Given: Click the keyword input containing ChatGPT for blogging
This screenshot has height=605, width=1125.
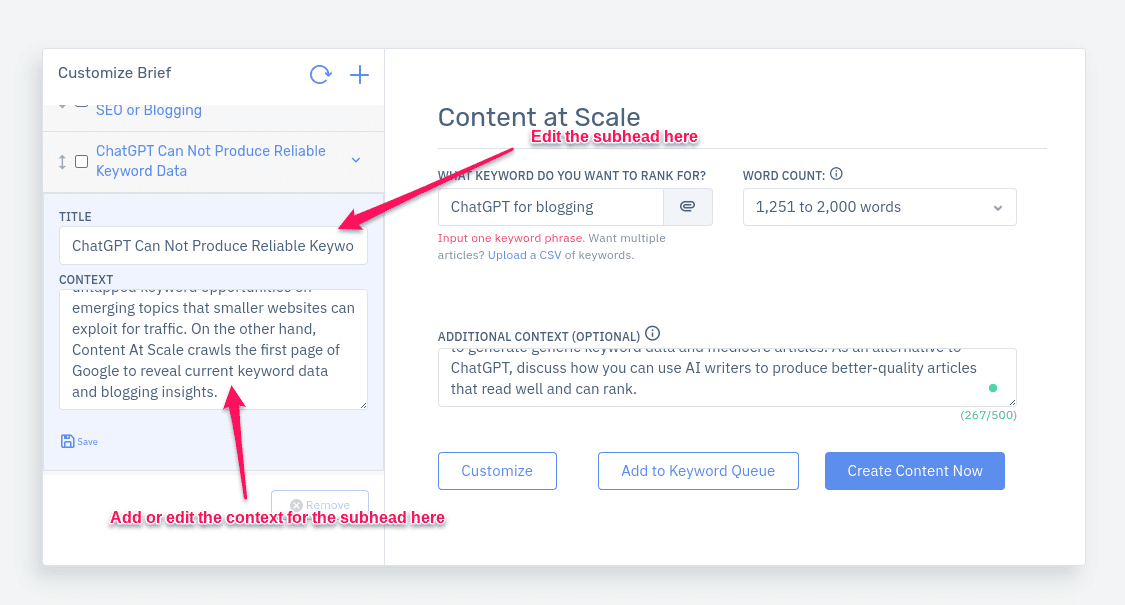Looking at the screenshot, I should 551,207.
